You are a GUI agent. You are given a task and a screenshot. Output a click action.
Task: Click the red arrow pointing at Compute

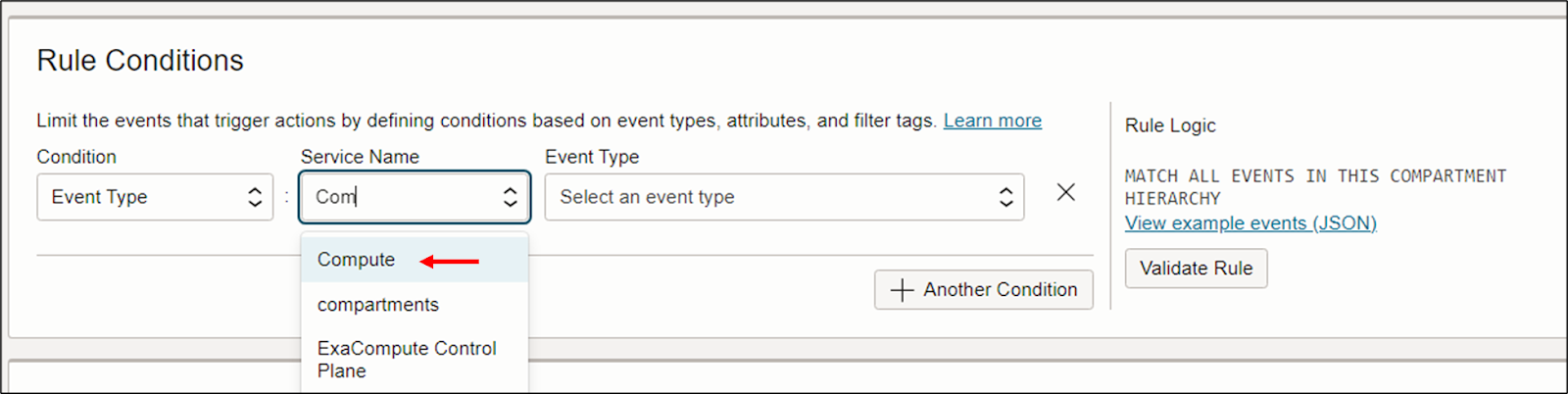tap(450, 262)
